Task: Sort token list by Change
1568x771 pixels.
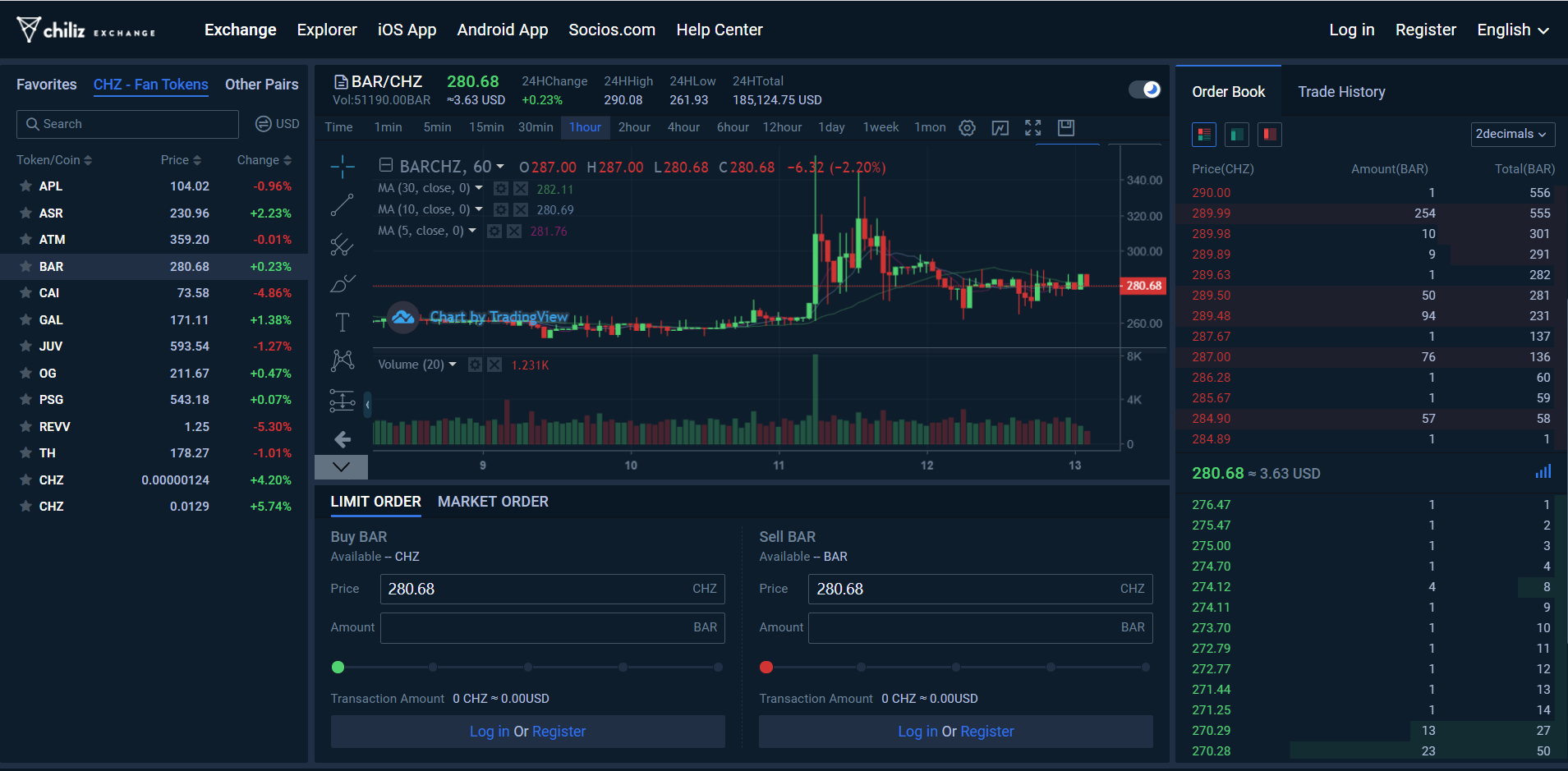Action: [264, 160]
